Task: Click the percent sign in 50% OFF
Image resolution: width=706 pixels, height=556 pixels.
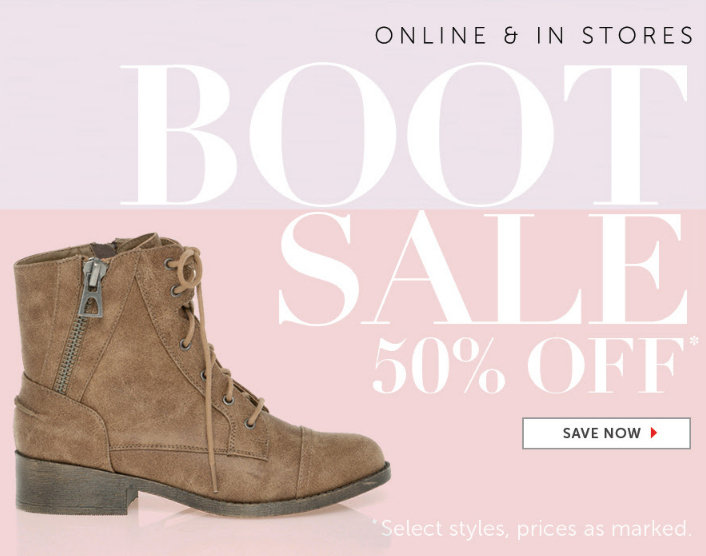Action: click(x=471, y=366)
